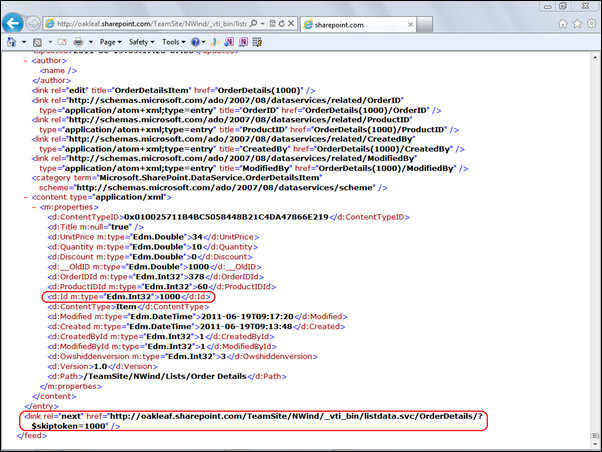Screen dimensions: 602x452
Task: Select the sharepoint.com tab
Action: pyautogui.click(x=358, y=25)
